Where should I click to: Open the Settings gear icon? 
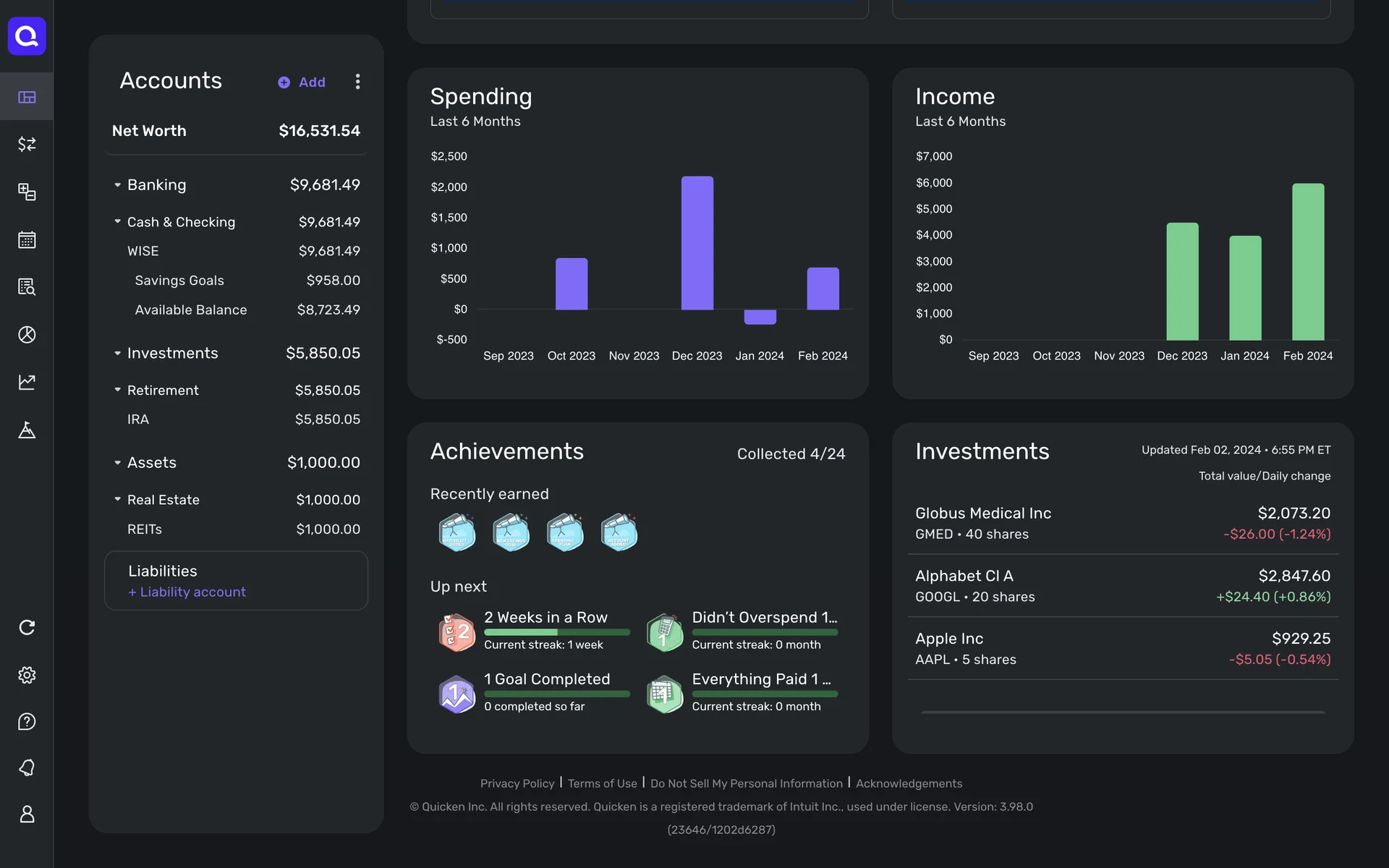click(x=27, y=675)
